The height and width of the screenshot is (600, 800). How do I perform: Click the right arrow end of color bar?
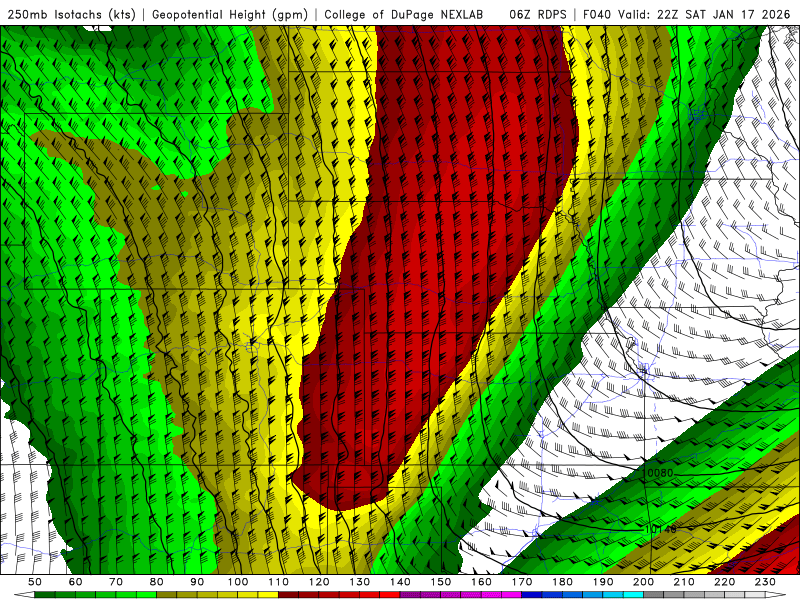776,595
